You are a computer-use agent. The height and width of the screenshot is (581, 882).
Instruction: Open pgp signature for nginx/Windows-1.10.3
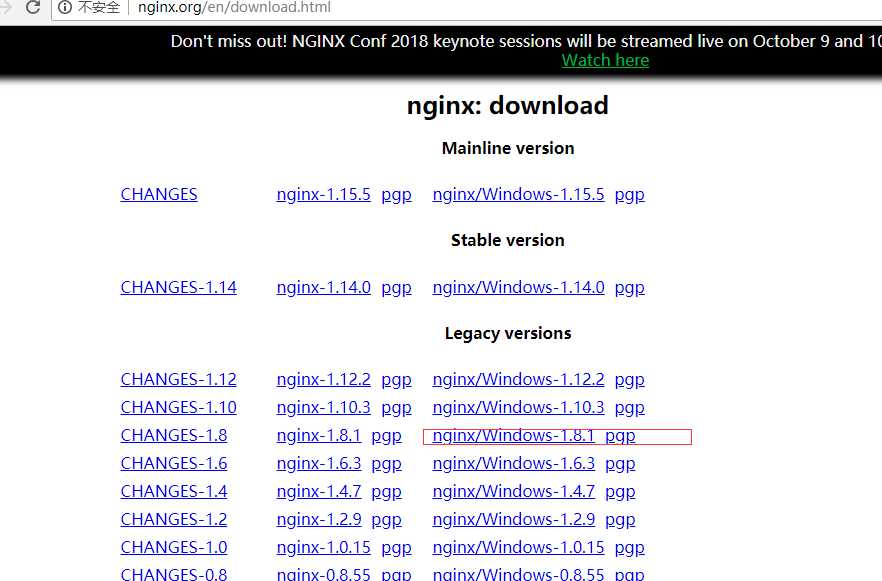point(629,408)
